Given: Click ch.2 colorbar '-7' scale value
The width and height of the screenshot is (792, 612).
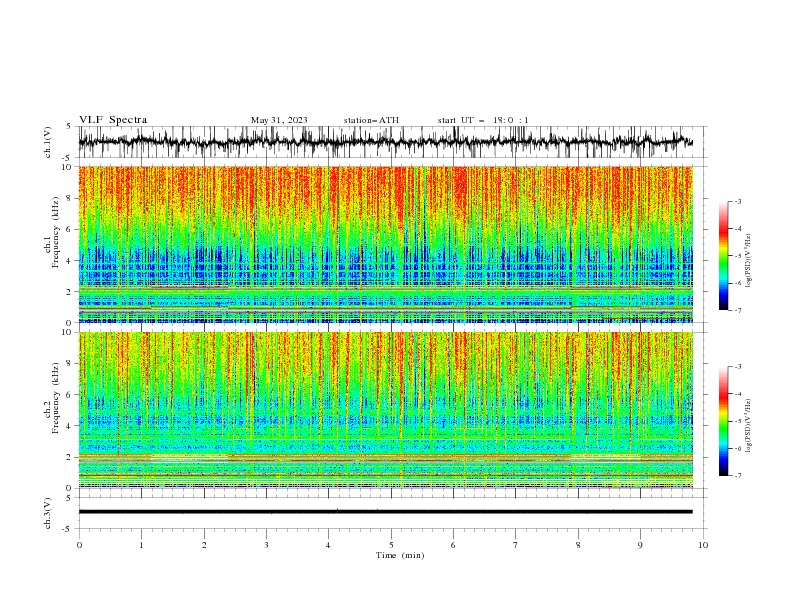Looking at the screenshot, I should point(738,476).
